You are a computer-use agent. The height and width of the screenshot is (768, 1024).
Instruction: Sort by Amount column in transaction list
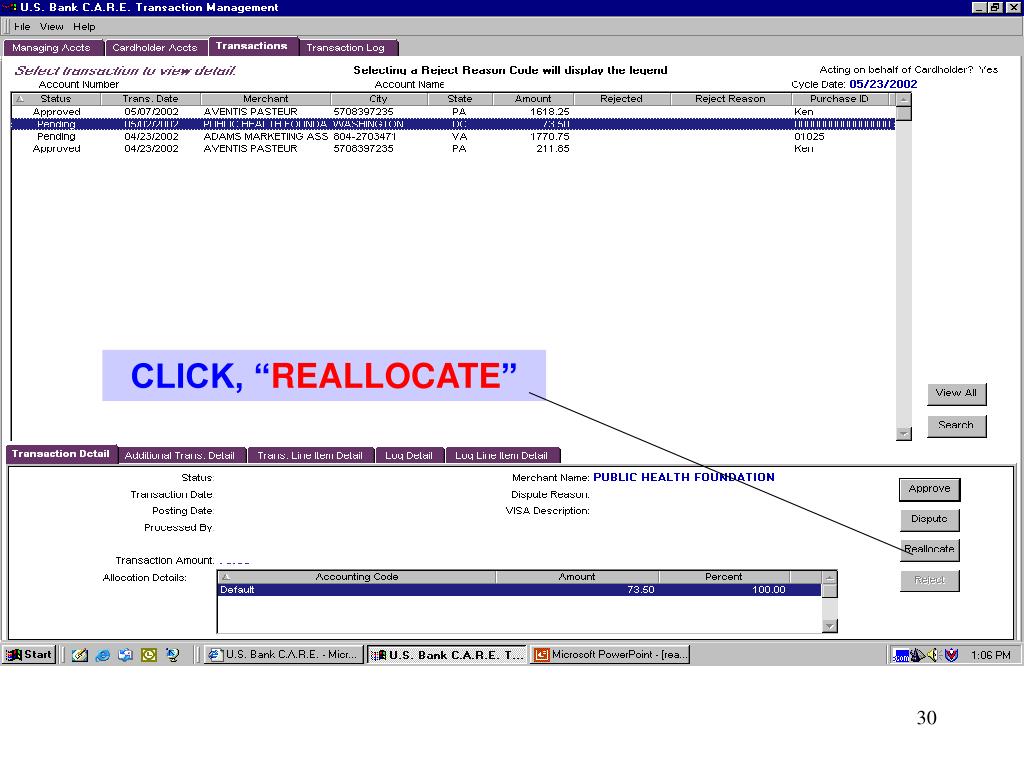tap(533, 99)
